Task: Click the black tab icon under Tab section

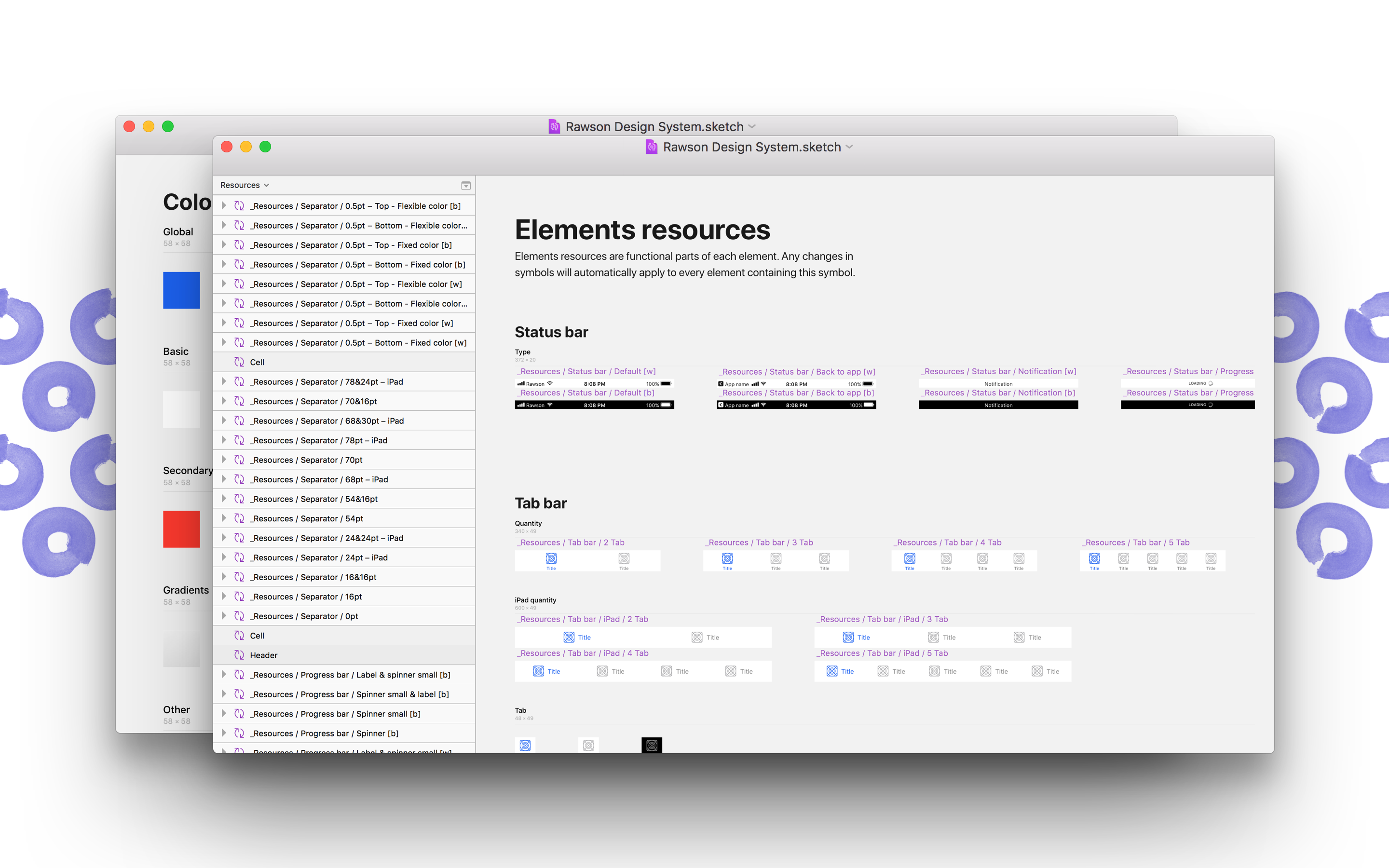Action: (x=652, y=745)
